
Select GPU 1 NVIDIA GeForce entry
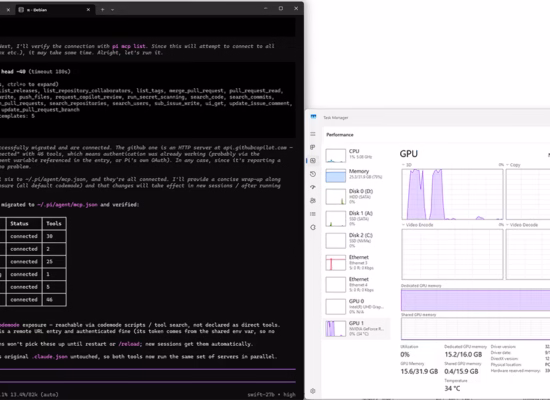point(357,329)
